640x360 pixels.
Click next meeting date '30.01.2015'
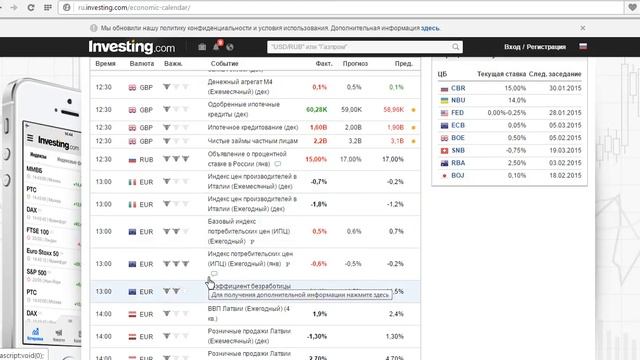pos(565,88)
